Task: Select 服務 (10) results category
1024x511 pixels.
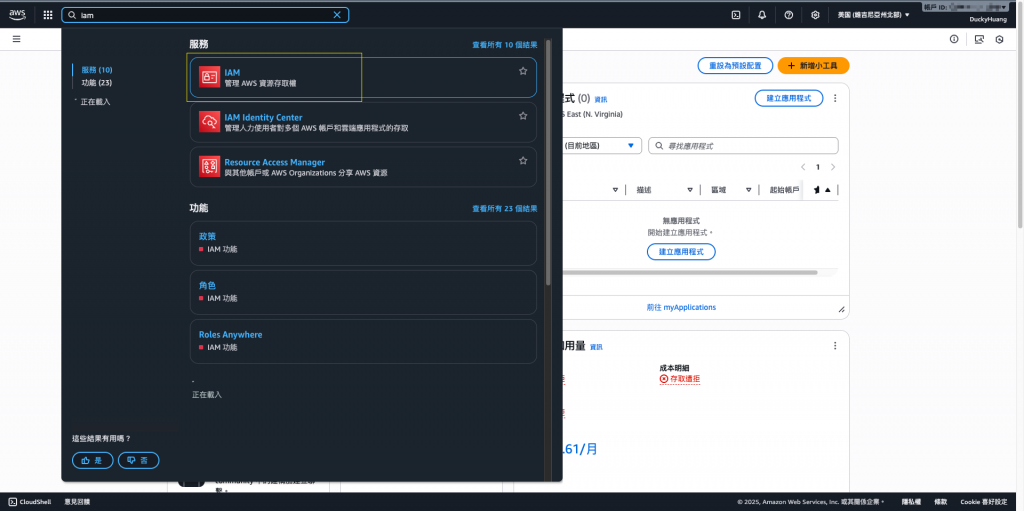Action: tap(97, 70)
